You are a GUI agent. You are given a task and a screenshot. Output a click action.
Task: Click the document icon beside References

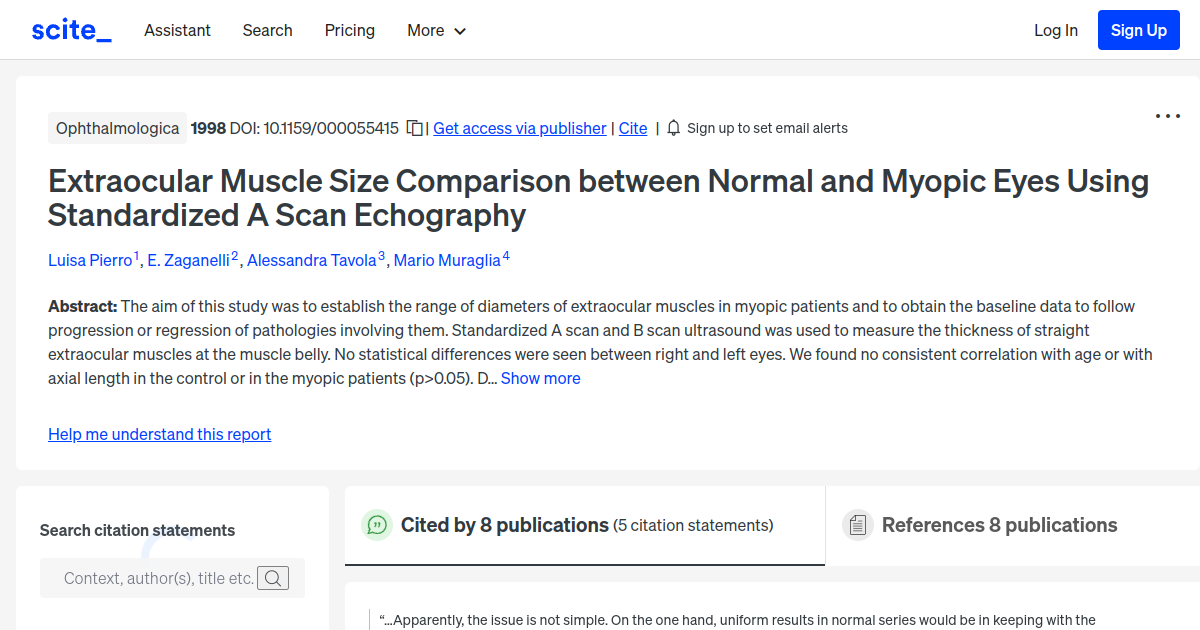click(x=857, y=524)
